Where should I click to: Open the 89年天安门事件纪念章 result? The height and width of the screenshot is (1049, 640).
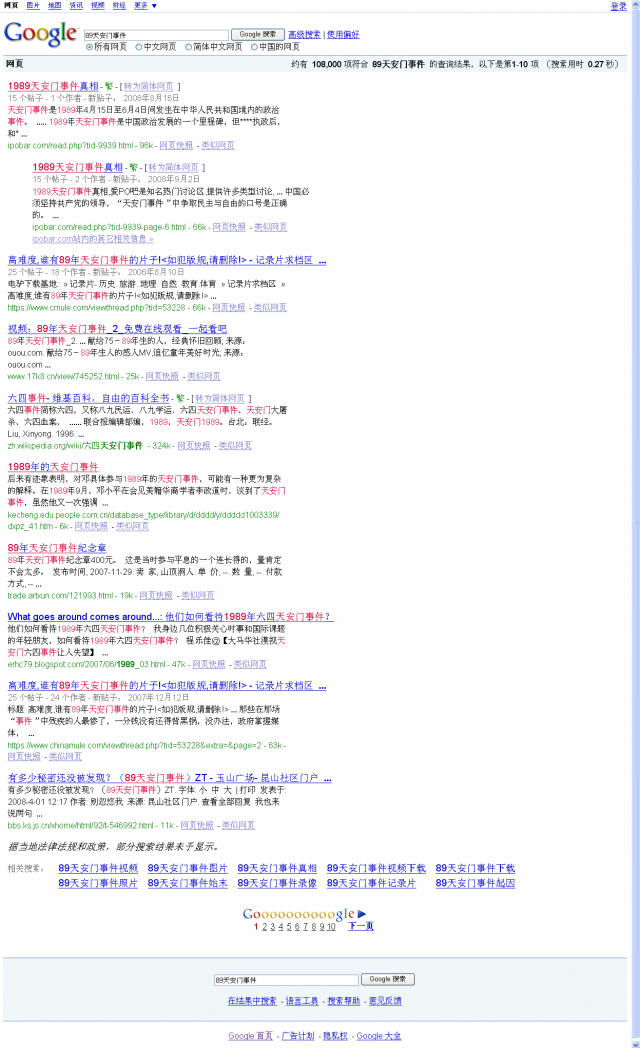[57, 547]
